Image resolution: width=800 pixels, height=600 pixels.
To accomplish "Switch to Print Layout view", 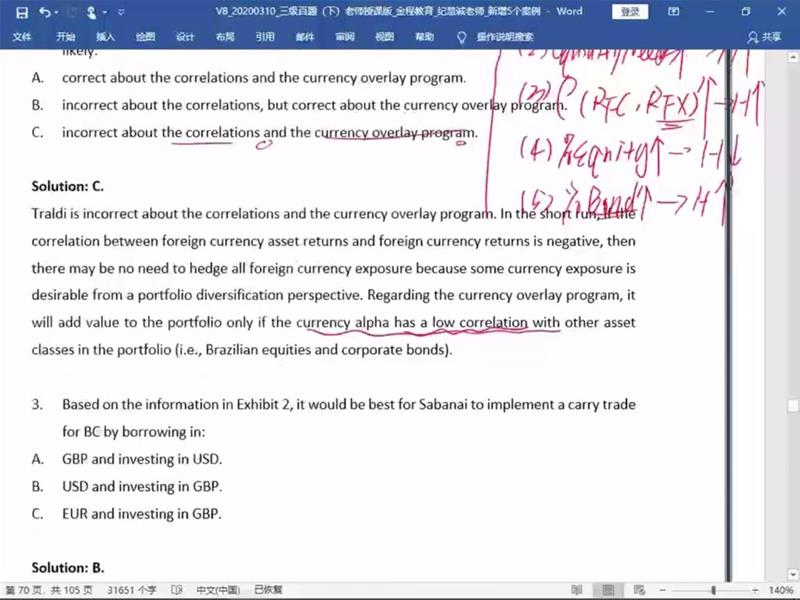I will coord(605,590).
